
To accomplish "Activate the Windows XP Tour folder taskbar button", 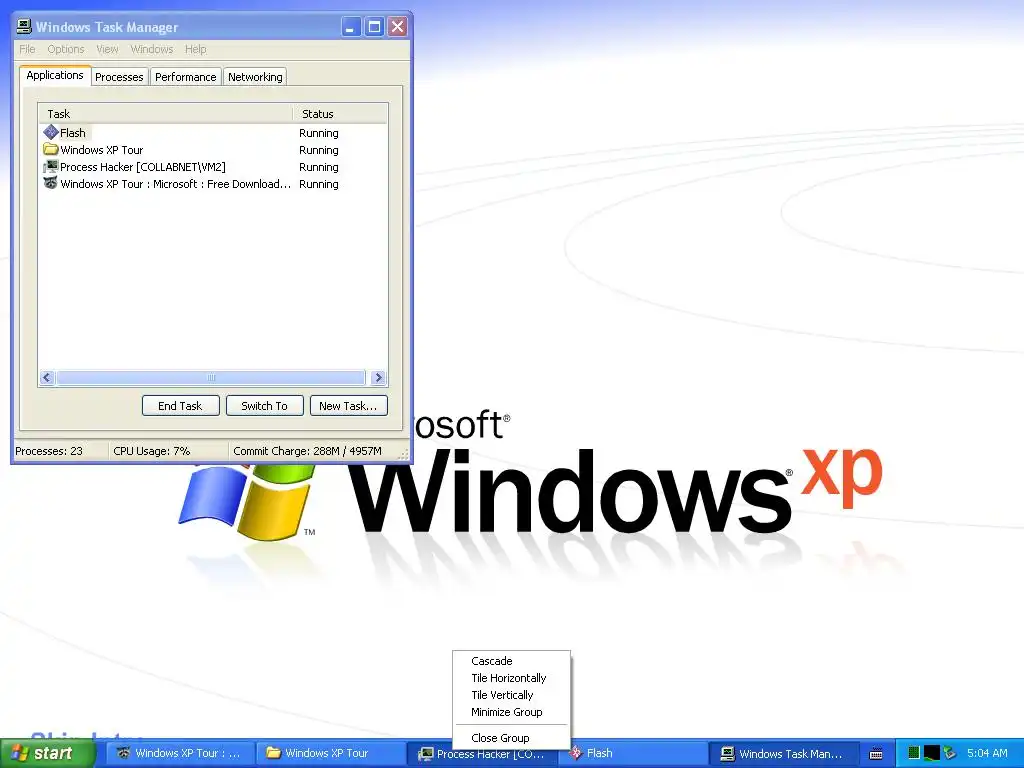I will [332, 754].
